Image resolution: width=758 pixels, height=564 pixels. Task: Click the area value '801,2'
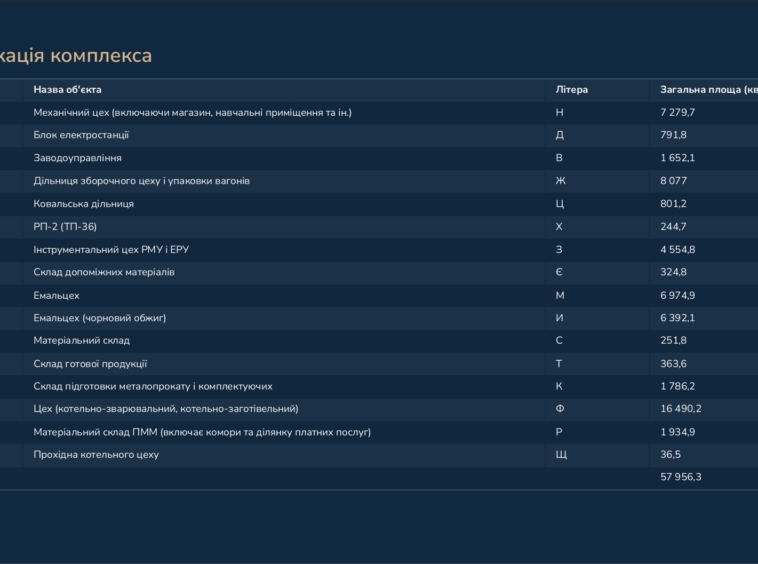coord(673,204)
